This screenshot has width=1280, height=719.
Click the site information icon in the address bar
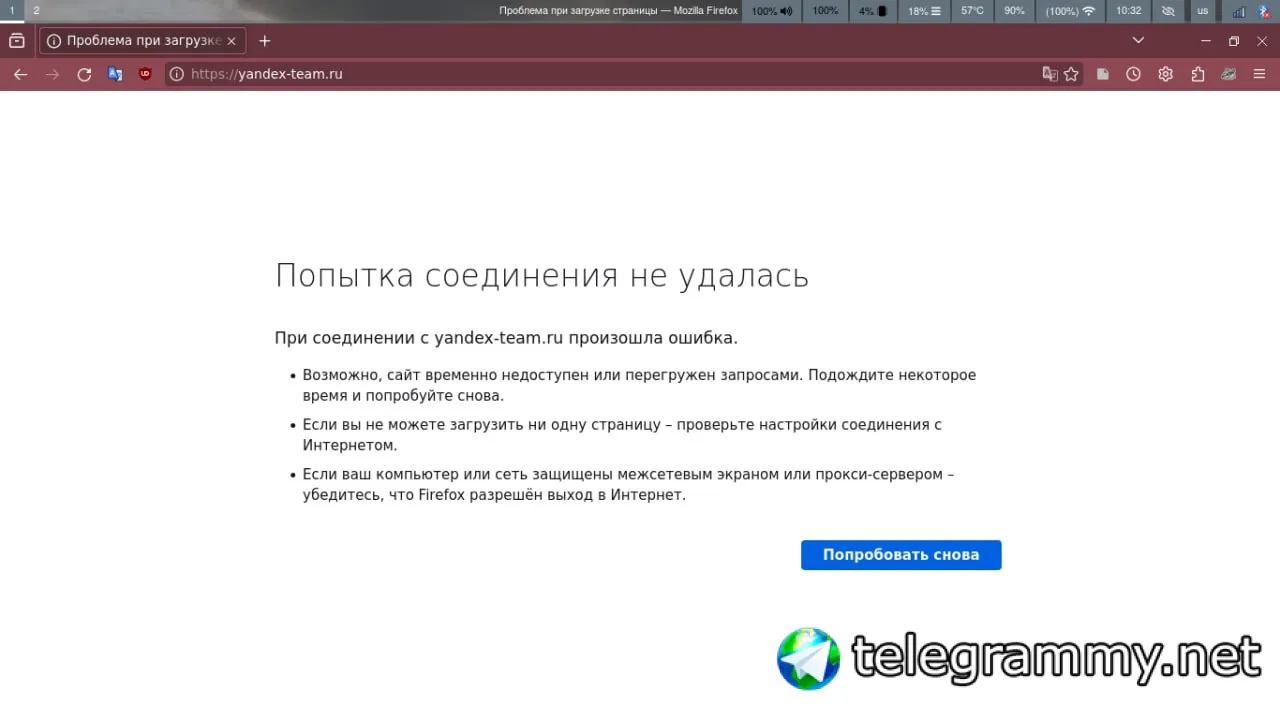click(177, 74)
